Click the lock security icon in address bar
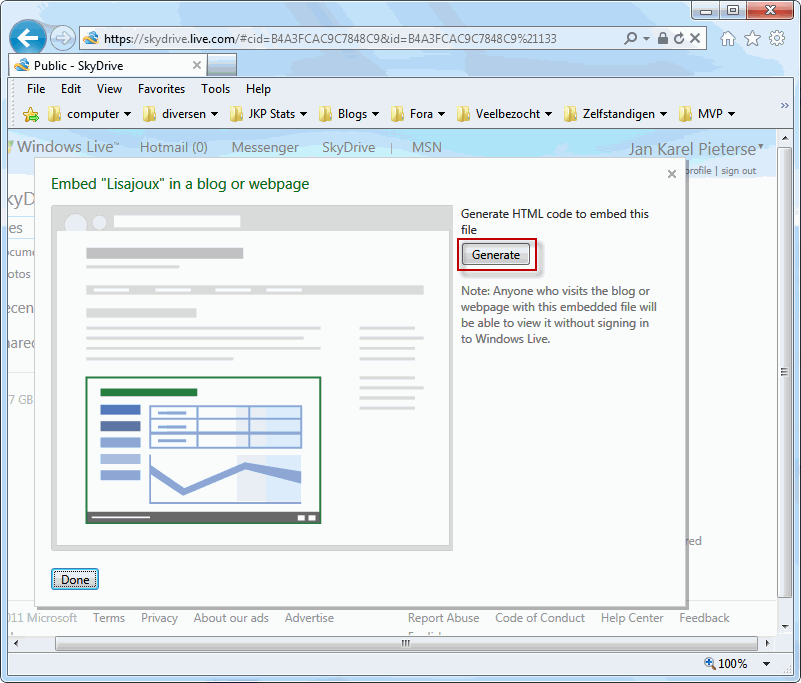Viewport: 801px width, 683px height. pos(663,38)
